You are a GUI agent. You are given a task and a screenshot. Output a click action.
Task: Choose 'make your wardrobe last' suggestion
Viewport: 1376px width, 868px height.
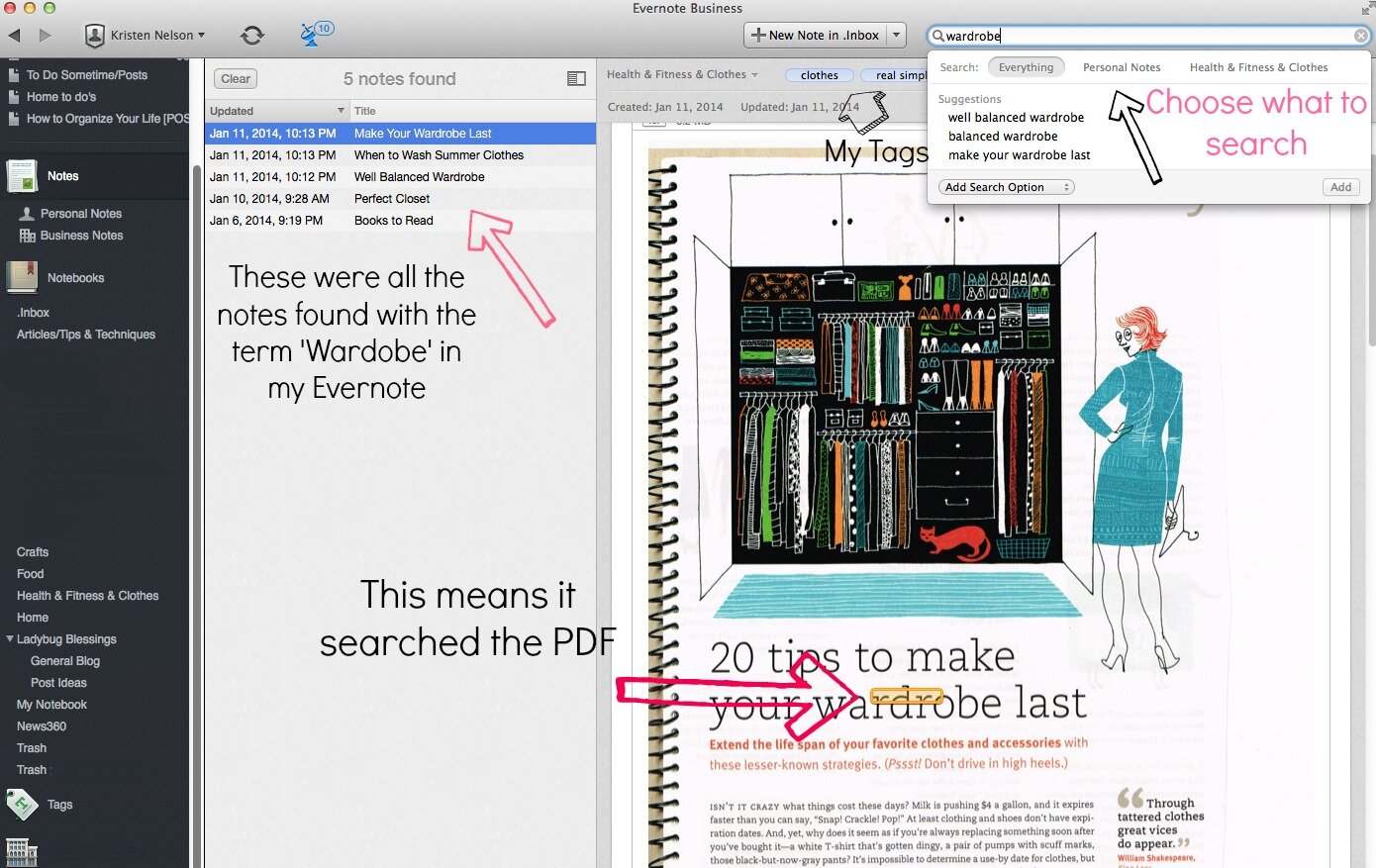coord(1019,155)
